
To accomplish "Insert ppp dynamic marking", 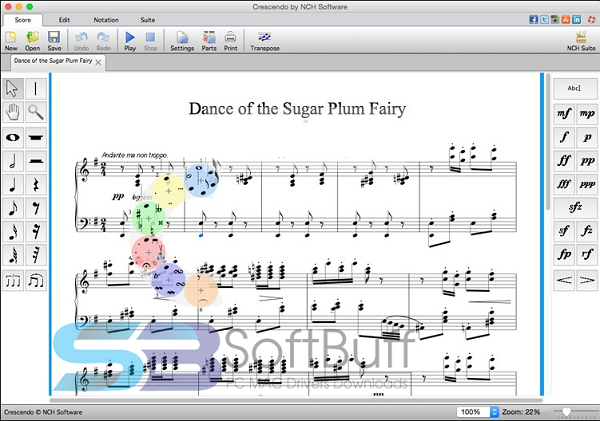I will pos(587,184).
